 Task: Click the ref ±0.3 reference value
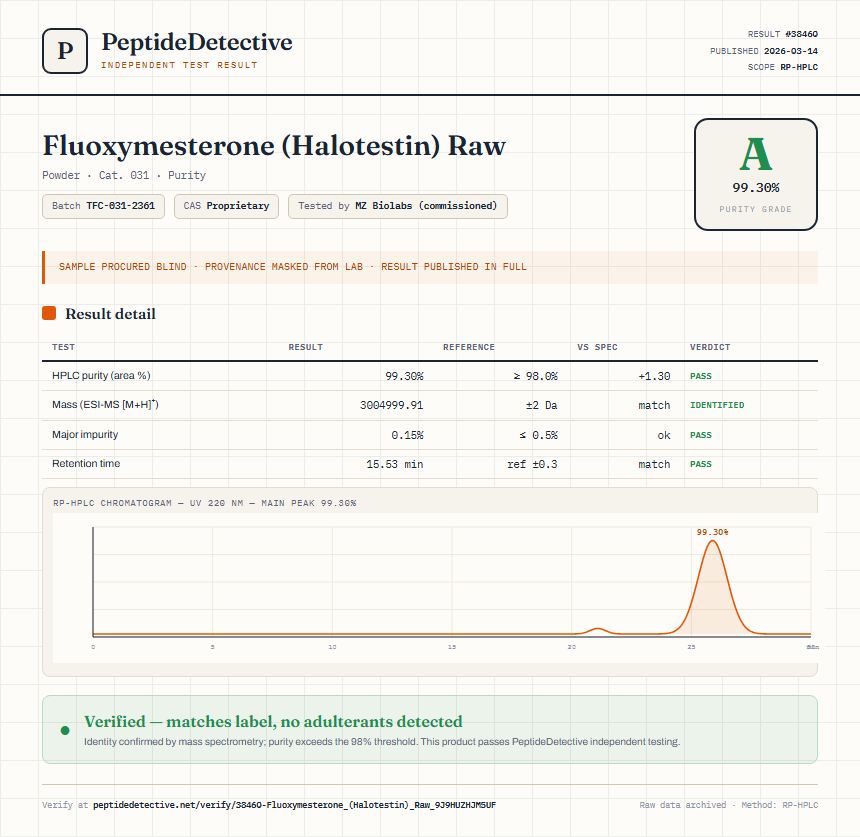pos(532,465)
